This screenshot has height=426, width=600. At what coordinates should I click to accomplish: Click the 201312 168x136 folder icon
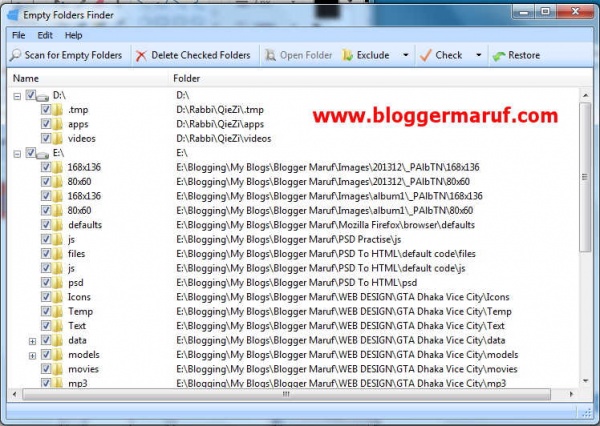(x=57, y=167)
